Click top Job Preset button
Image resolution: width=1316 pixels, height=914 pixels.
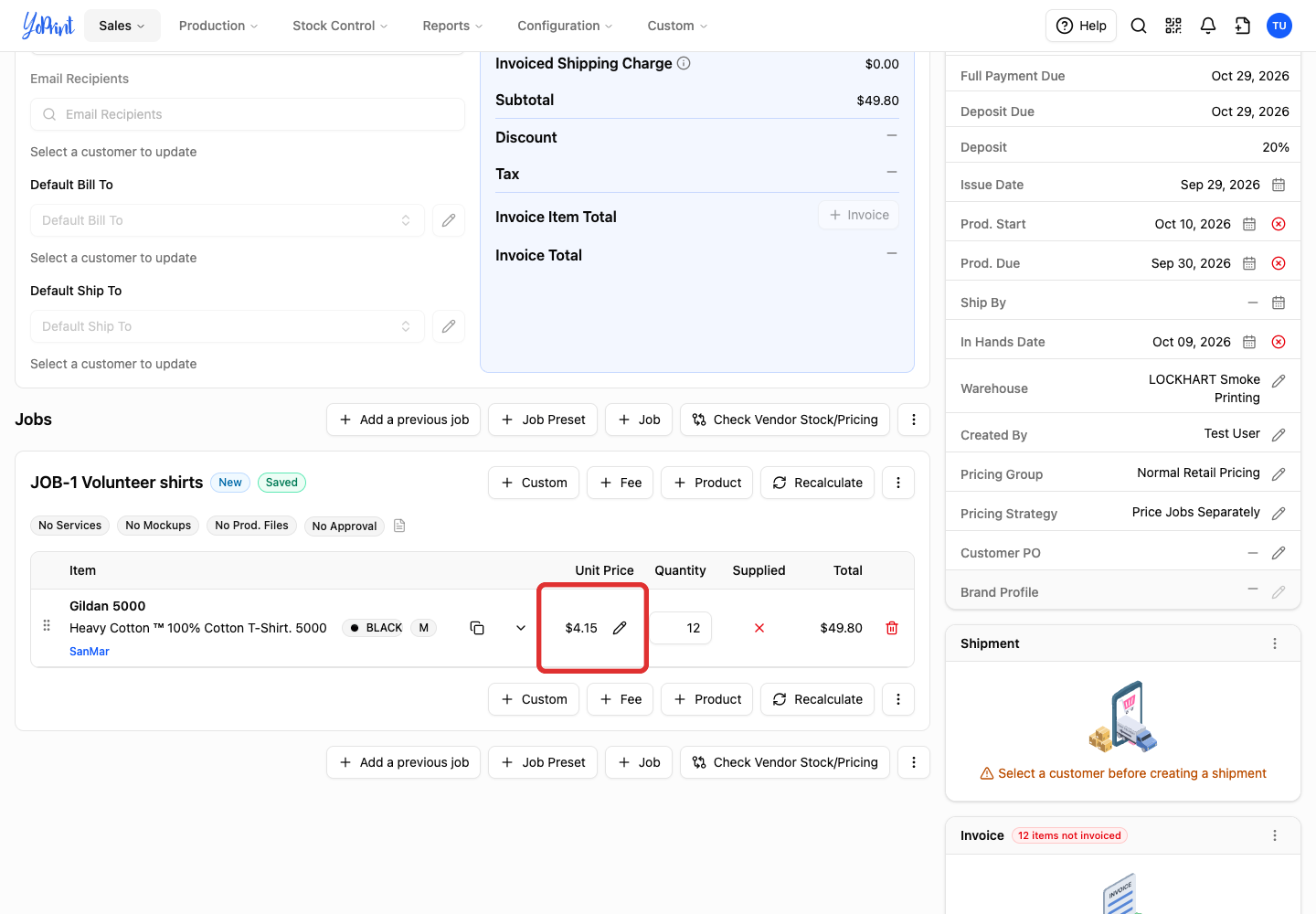(x=543, y=420)
